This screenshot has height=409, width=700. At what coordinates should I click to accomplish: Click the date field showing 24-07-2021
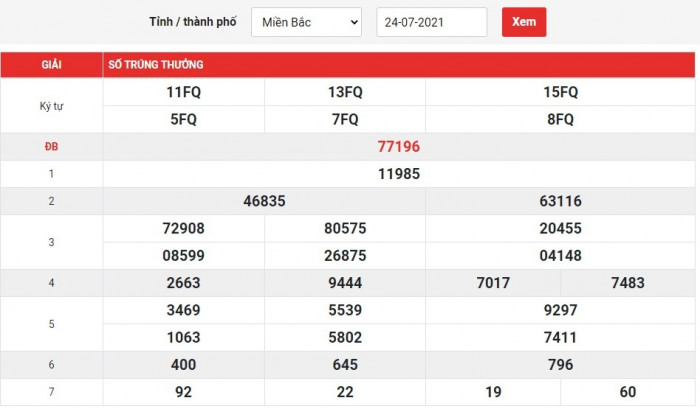431,22
